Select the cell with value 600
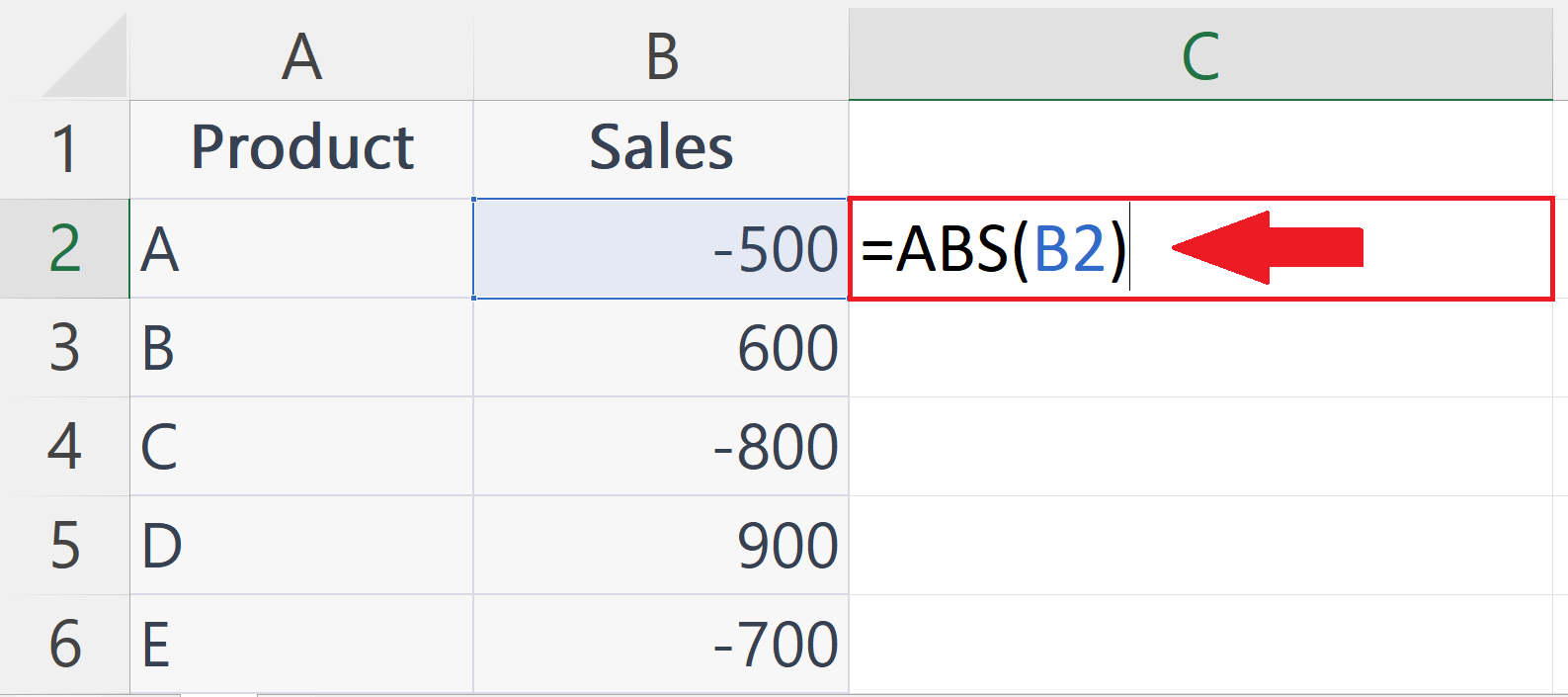This screenshot has width=1568, height=697. point(661,347)
